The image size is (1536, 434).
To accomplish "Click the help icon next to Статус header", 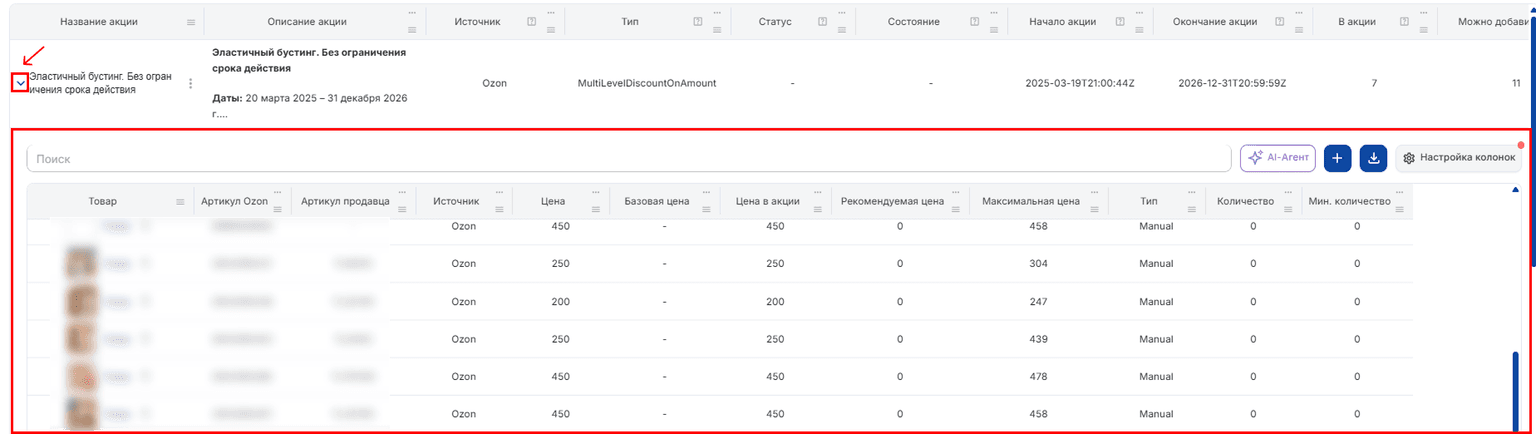I will 821,22.
